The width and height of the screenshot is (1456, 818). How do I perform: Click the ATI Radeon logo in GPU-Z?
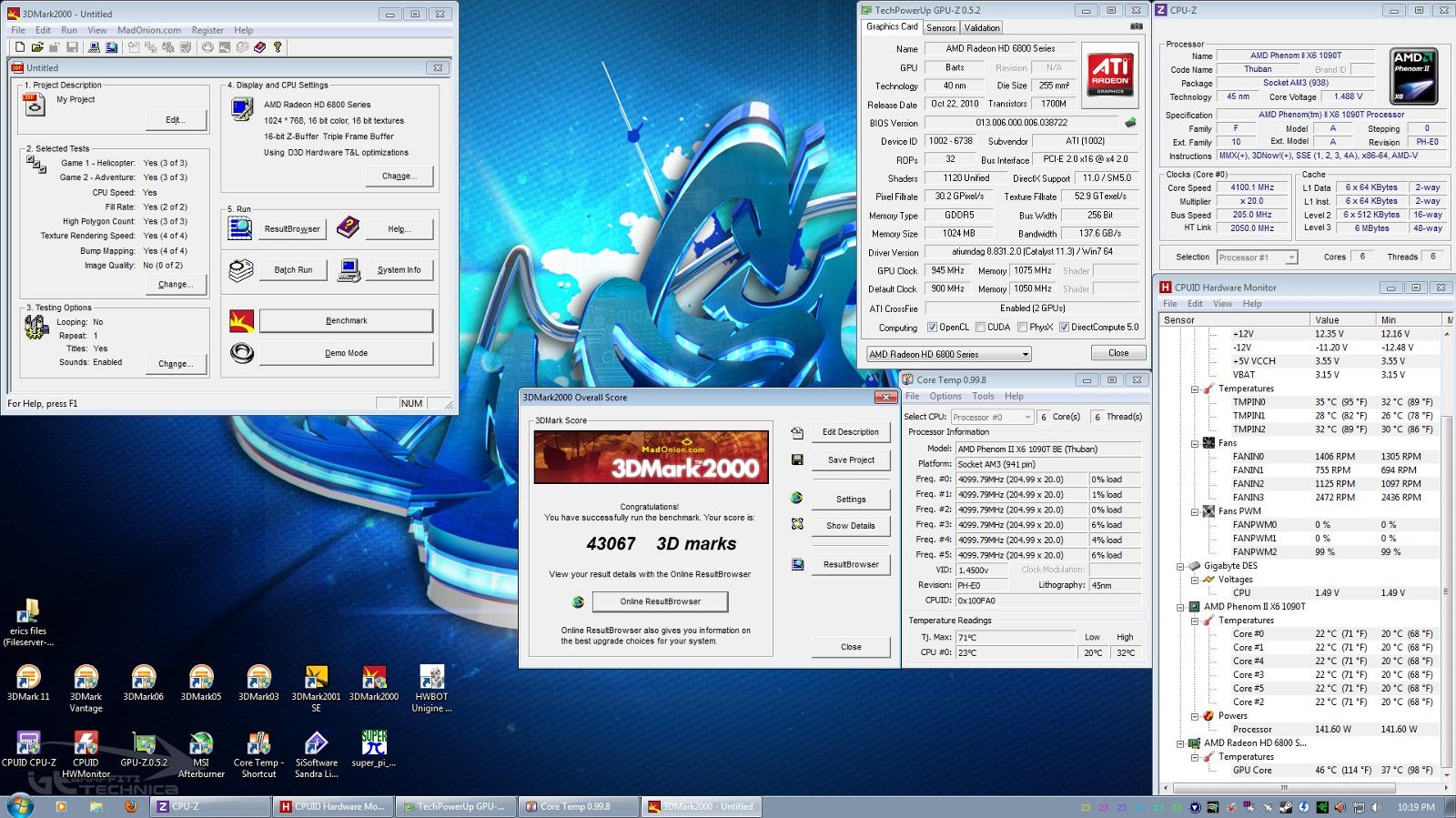point(1110,74)
